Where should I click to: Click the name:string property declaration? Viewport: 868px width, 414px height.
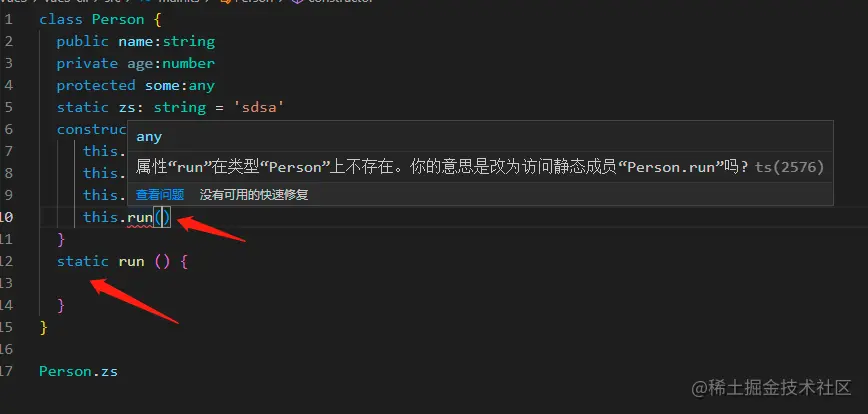pos(166,42)
